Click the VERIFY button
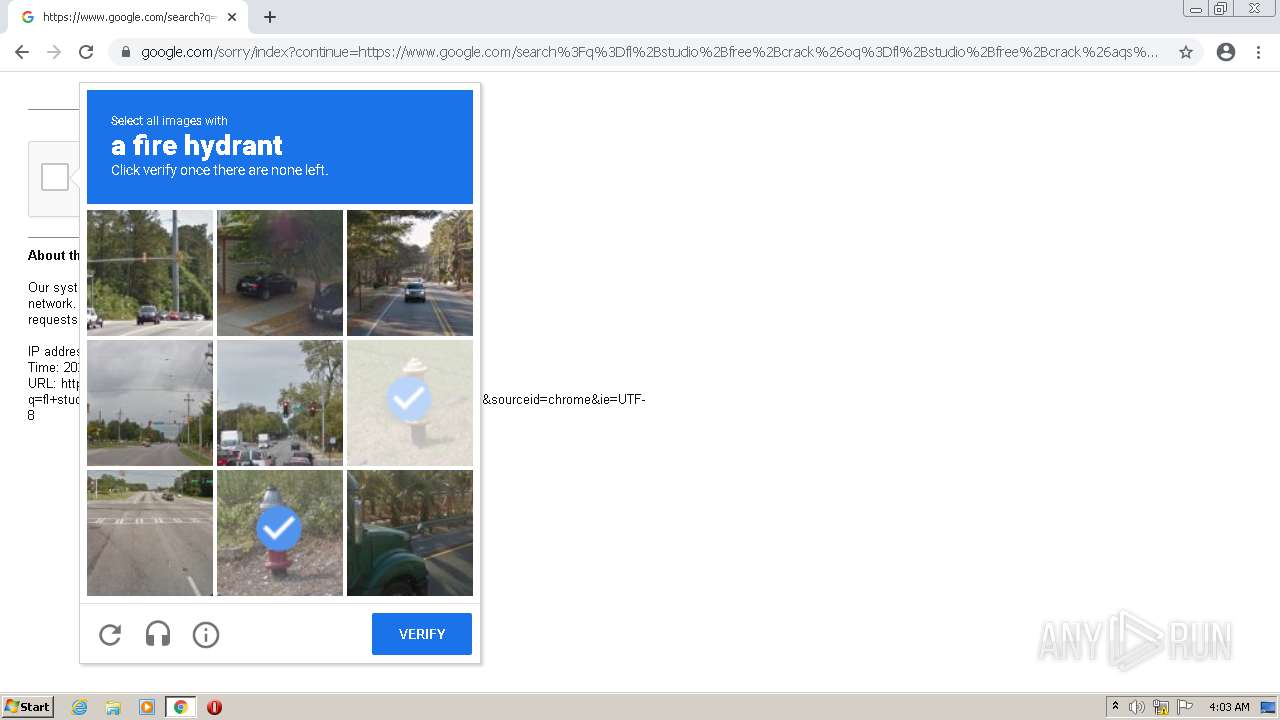Image resolution: width=1280 pixels, height=720 pixels. (x=422, y=634)
